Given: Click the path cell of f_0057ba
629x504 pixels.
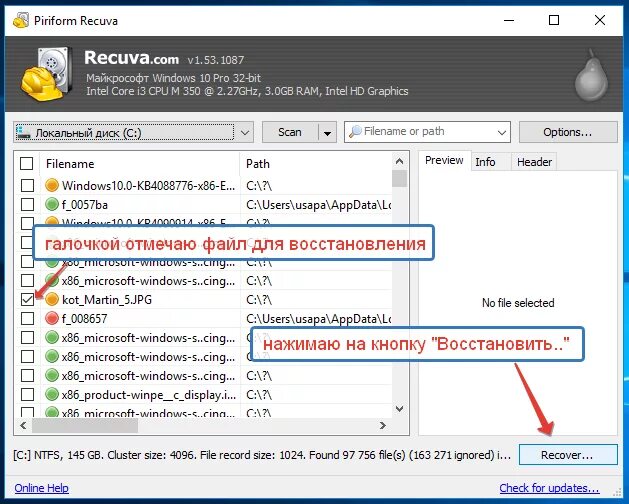Looking at the screenshot, I should (x=319, y=205).
